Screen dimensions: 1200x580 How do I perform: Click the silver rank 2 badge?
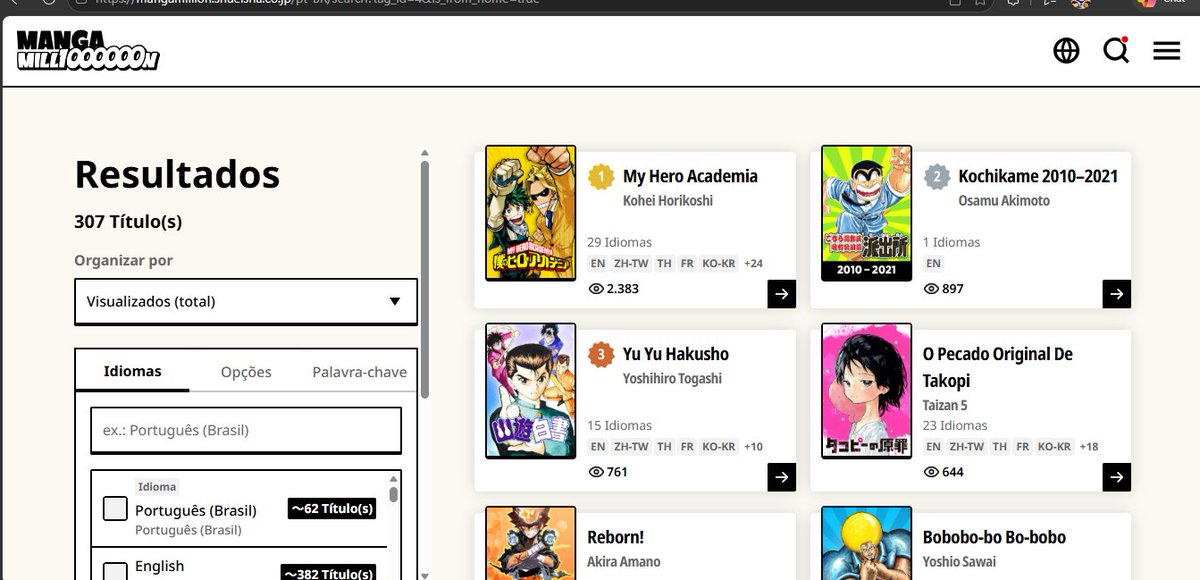coord(936,177)
